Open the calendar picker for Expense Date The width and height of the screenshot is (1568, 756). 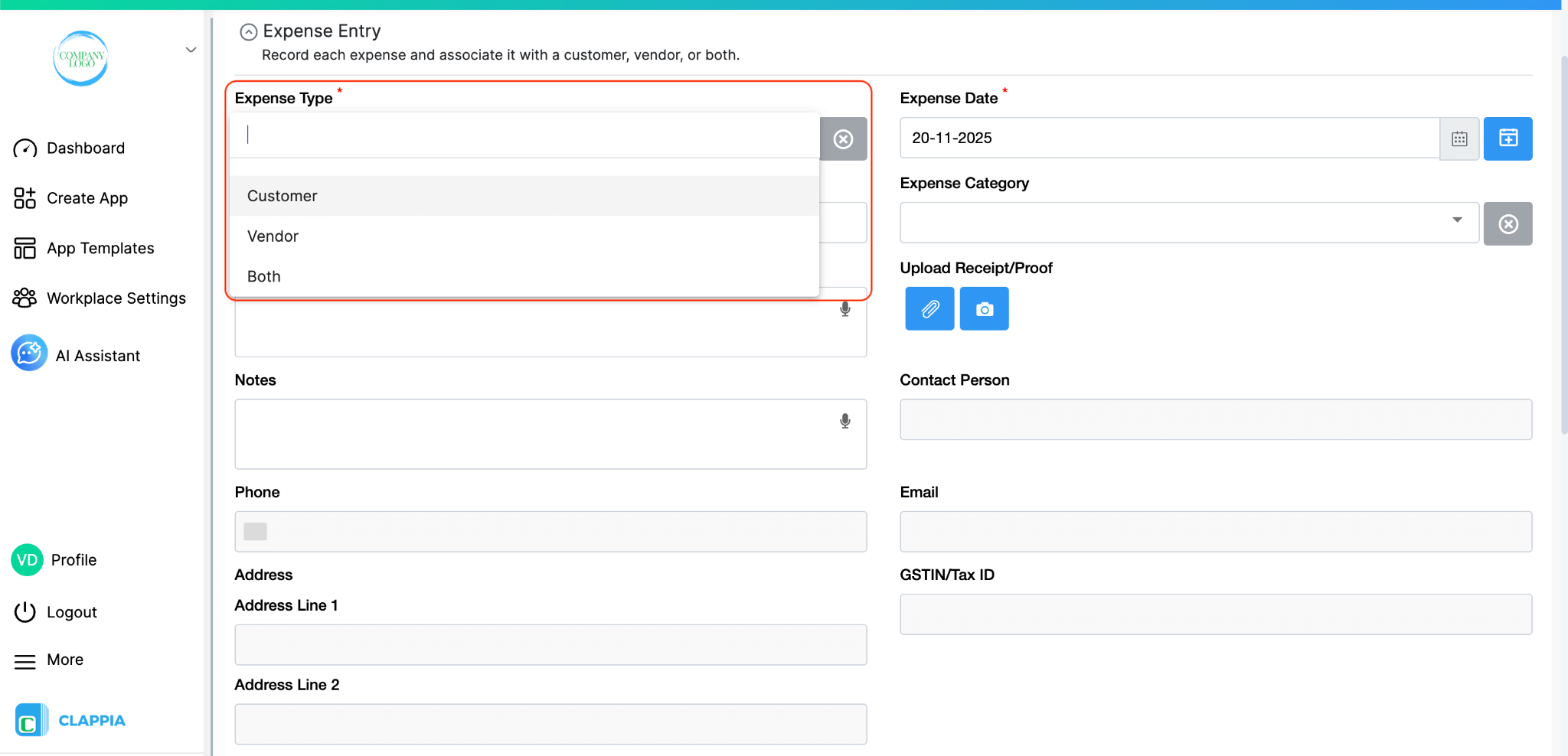pos(1459,138)
